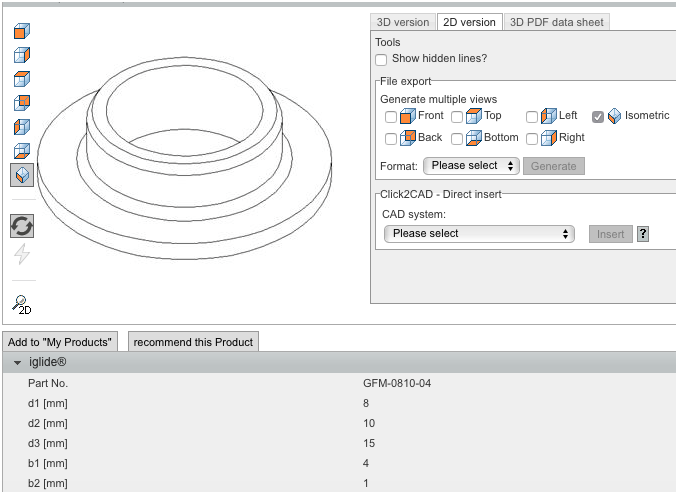Open the CAD system dropdown
Image resolution: width=676 pixels, height=492 pixels.
click(x=479, y=234)
